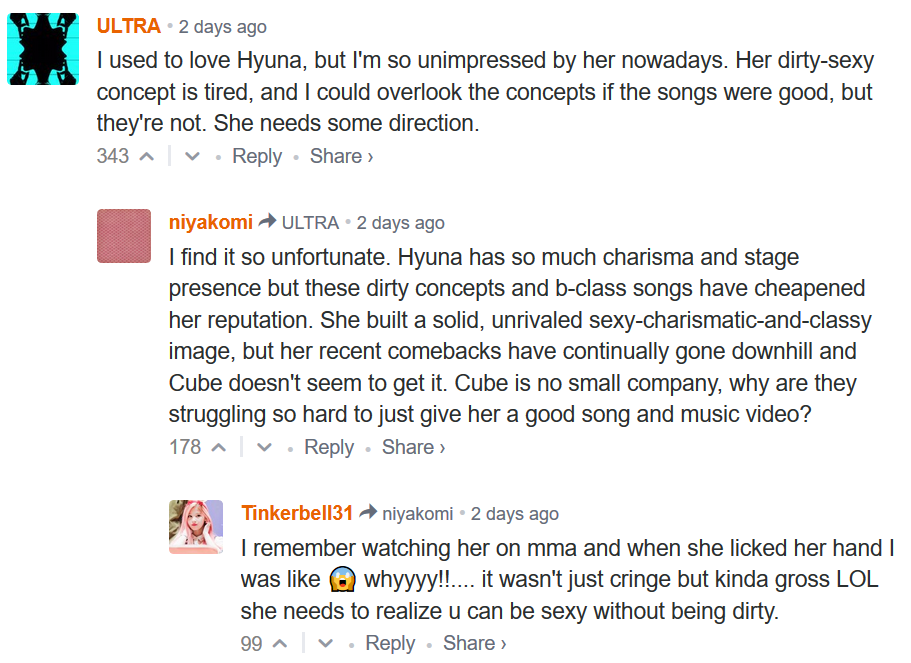Click the reply arrow beside niyakomi's name
This screenshot has height=663, width=911.
[x=267, y=222]
